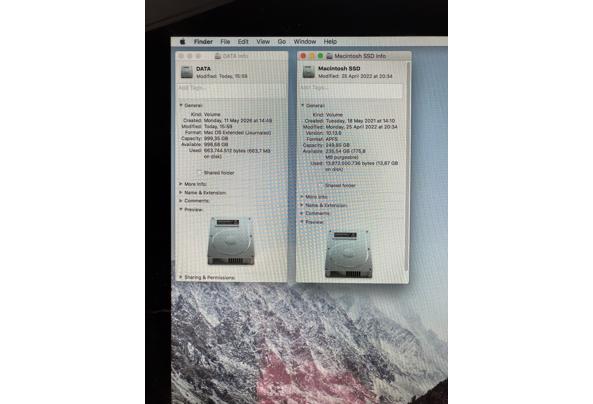Click the format value Mac OS Extended (Journaled)

point(238,133)
